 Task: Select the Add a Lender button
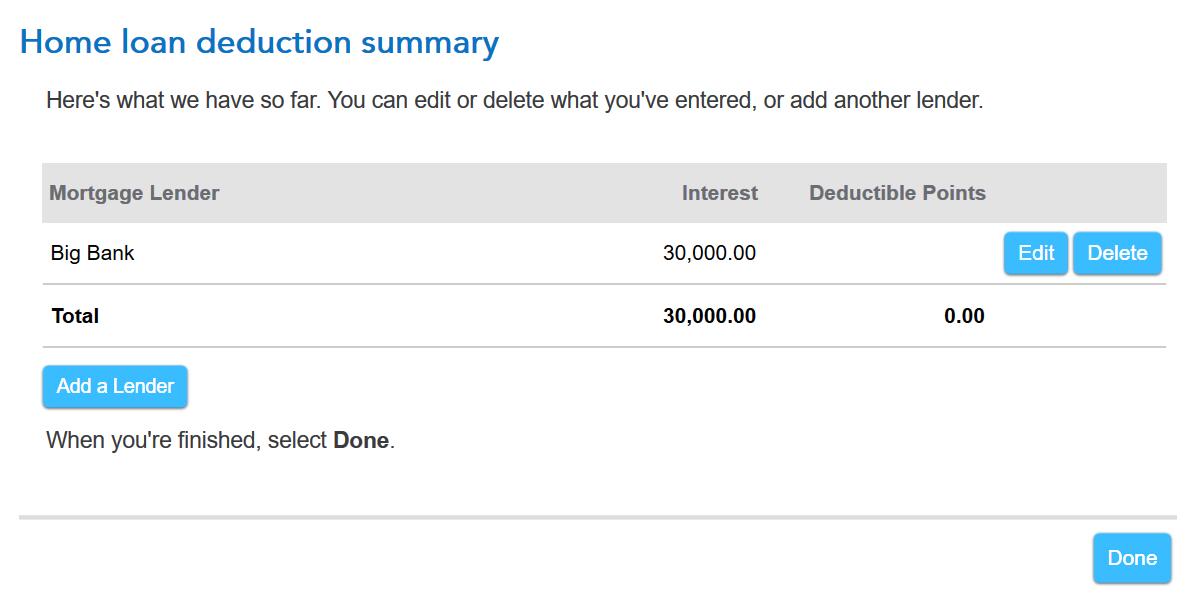tap(114, 386)
